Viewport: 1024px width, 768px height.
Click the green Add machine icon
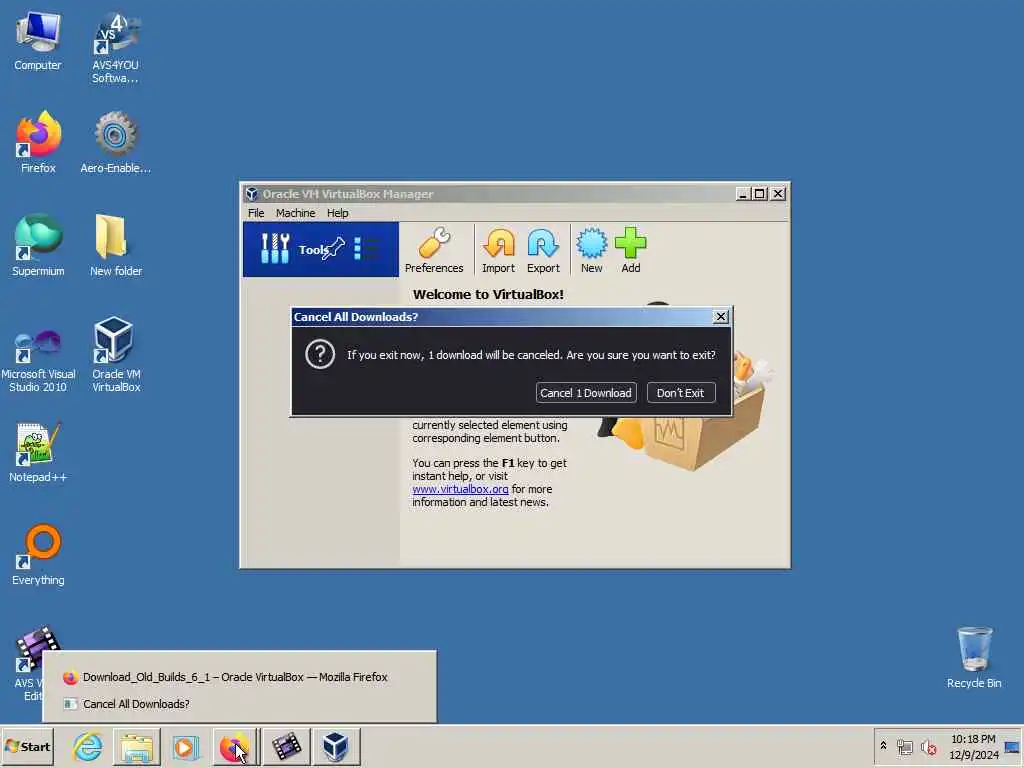tap(630, 250)
